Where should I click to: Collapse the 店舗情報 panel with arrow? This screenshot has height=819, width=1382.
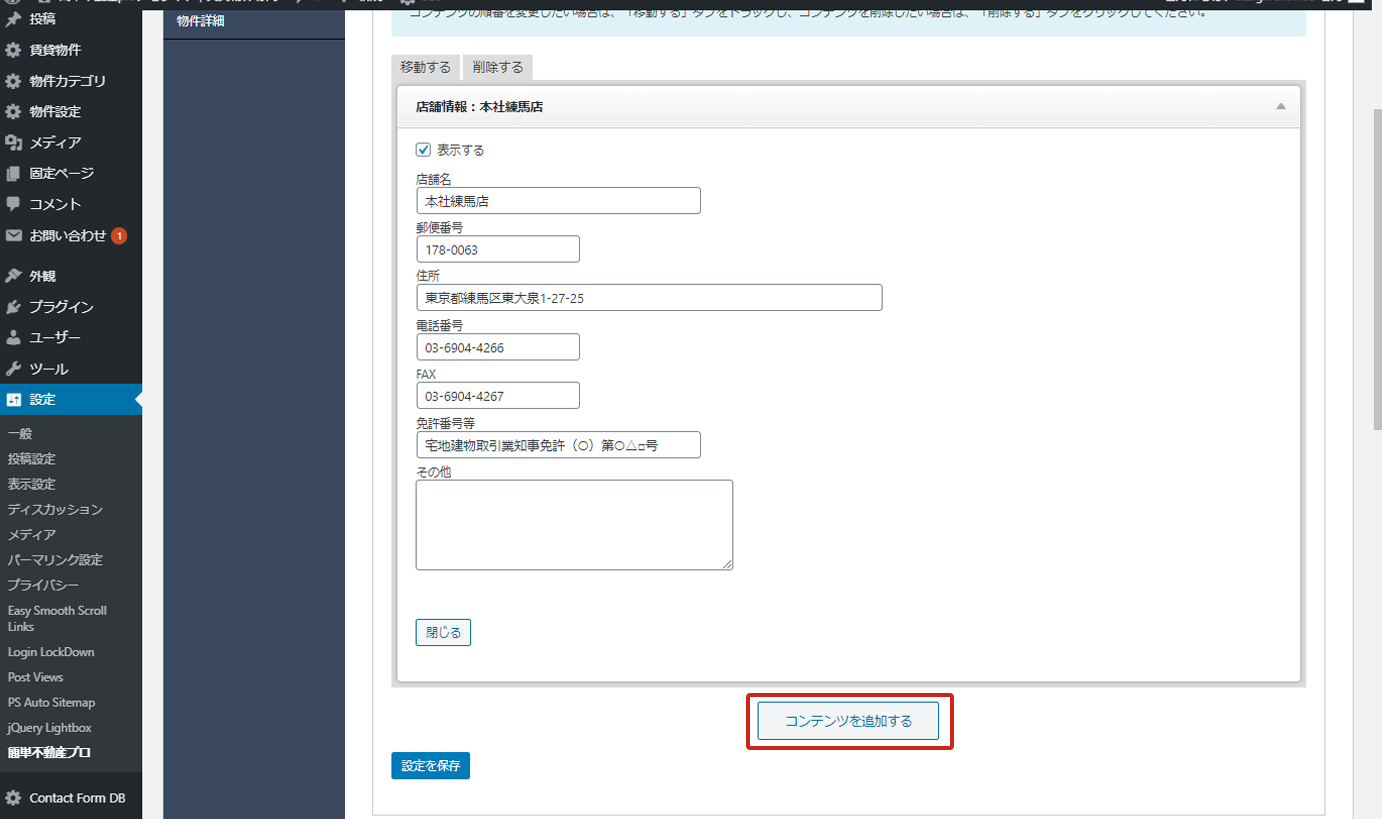click(1280, 106)
